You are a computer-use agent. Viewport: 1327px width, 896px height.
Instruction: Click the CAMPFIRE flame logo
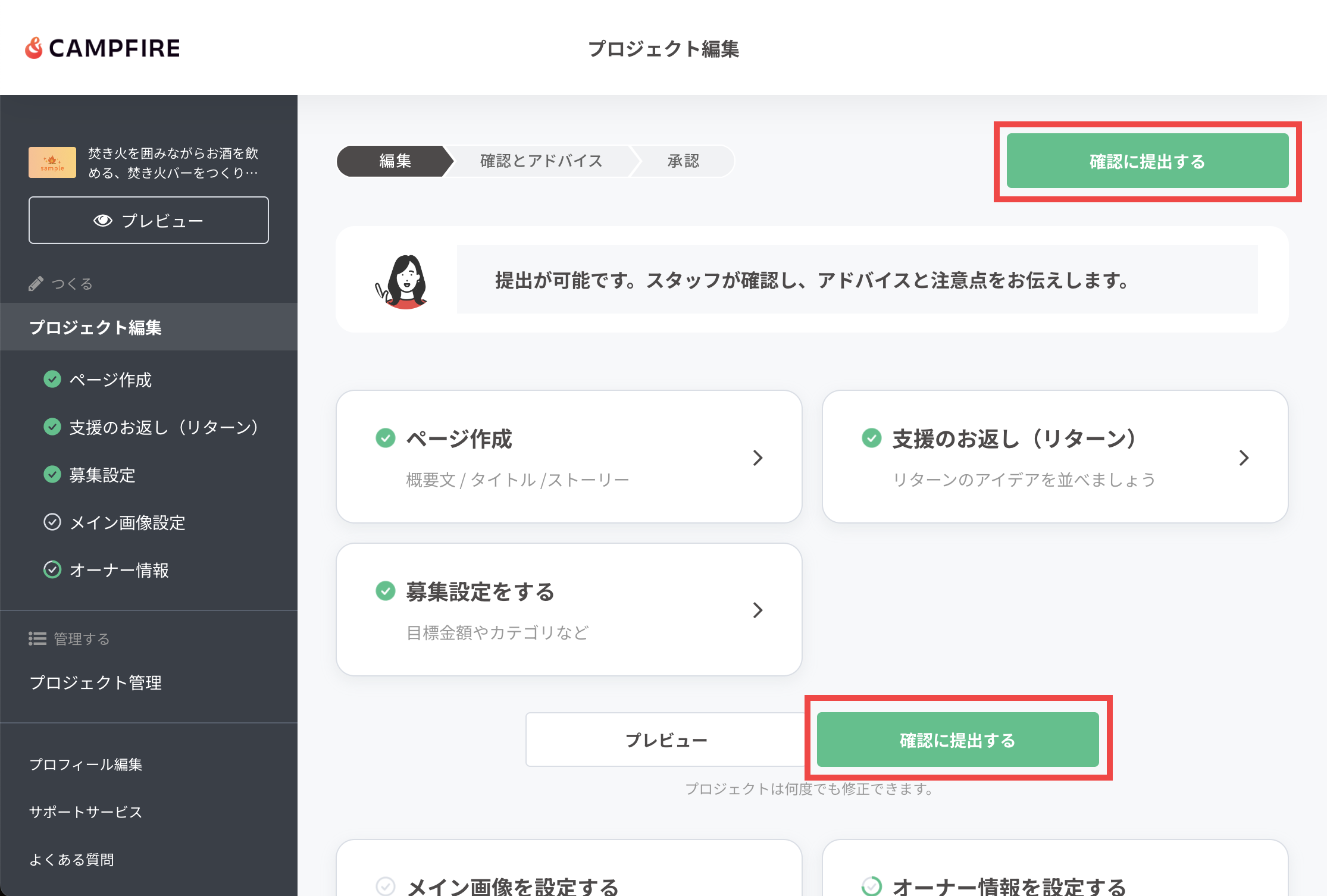click(34, 48)
